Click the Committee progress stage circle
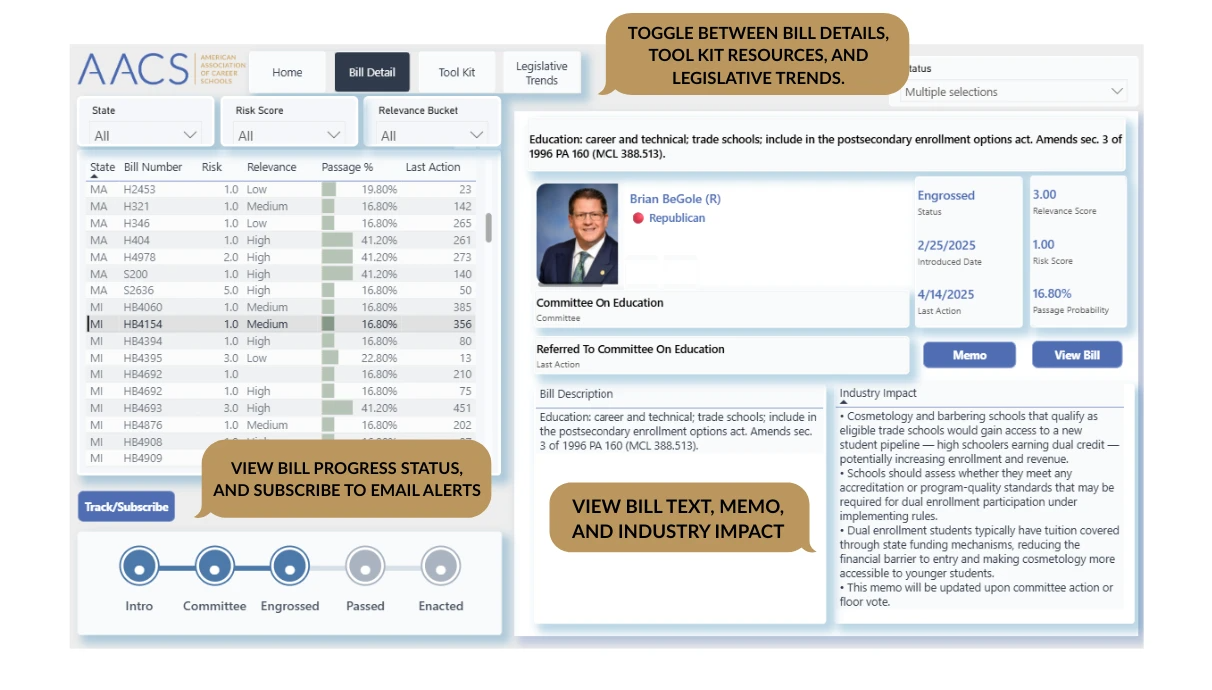The width and height of the screenshot is (1212, 690). click(x=215, y=567)
